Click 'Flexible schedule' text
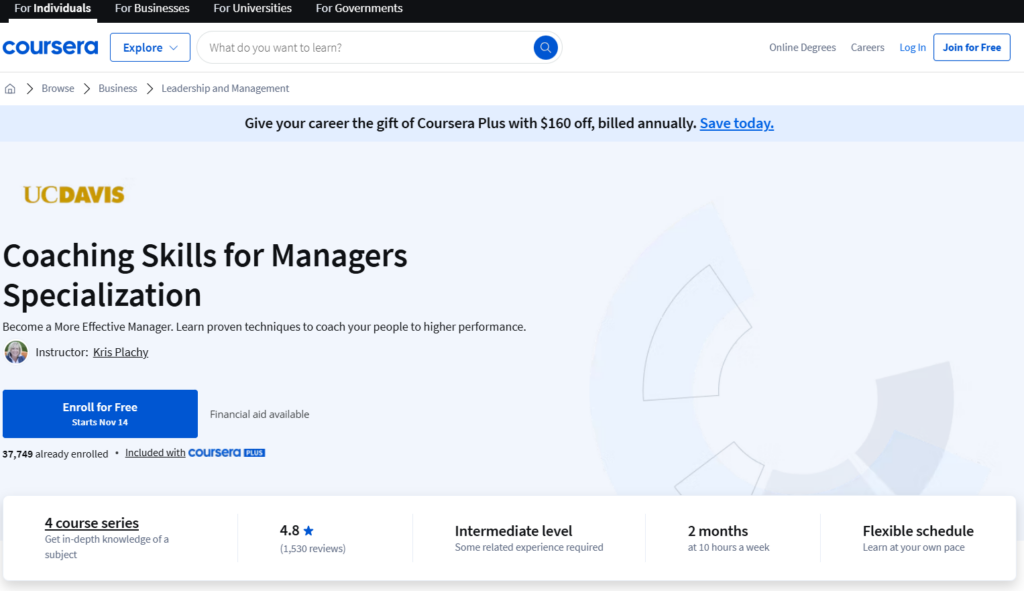Image resolution: width=1024 pixels, height=591 pixels. 918,531
